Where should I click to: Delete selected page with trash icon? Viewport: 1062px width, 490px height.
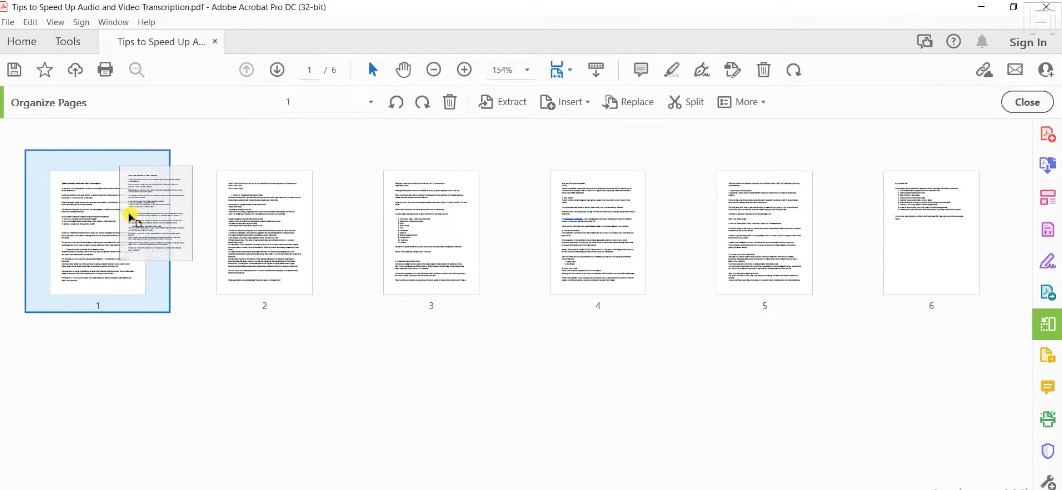(x=450, y=102)
